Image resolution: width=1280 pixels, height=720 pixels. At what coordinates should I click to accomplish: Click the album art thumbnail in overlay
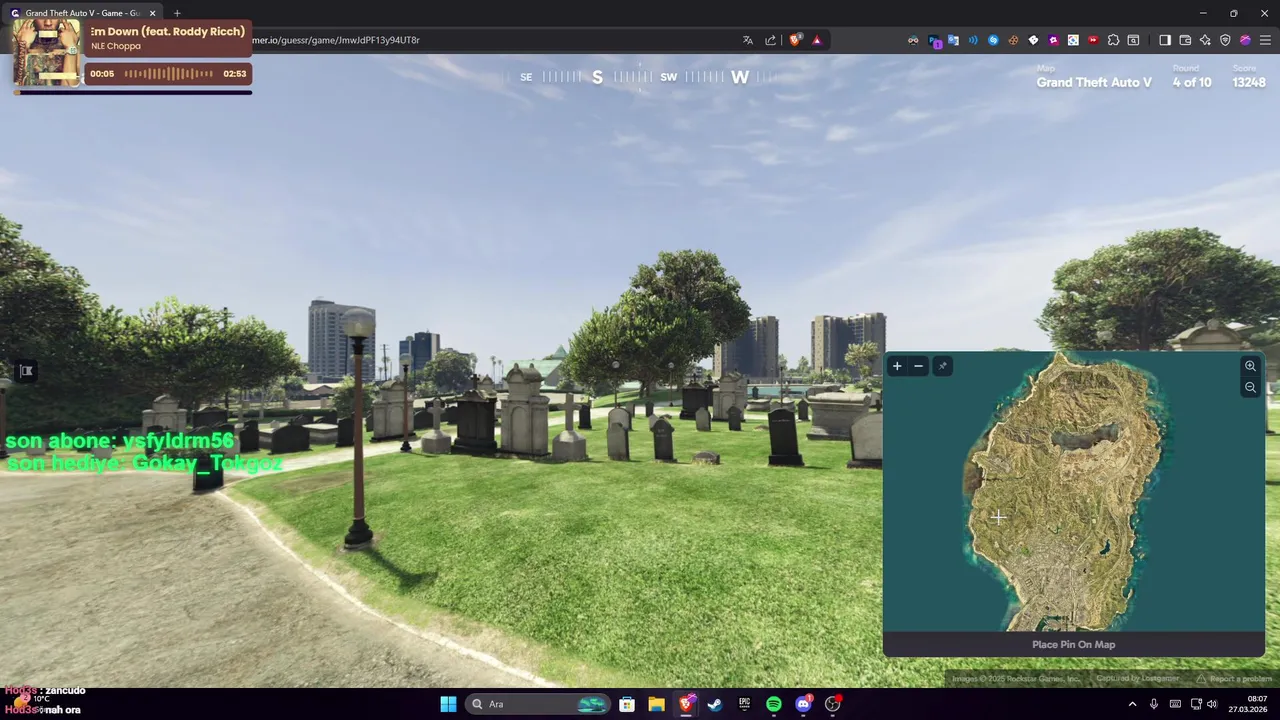(x=46, y=53)
